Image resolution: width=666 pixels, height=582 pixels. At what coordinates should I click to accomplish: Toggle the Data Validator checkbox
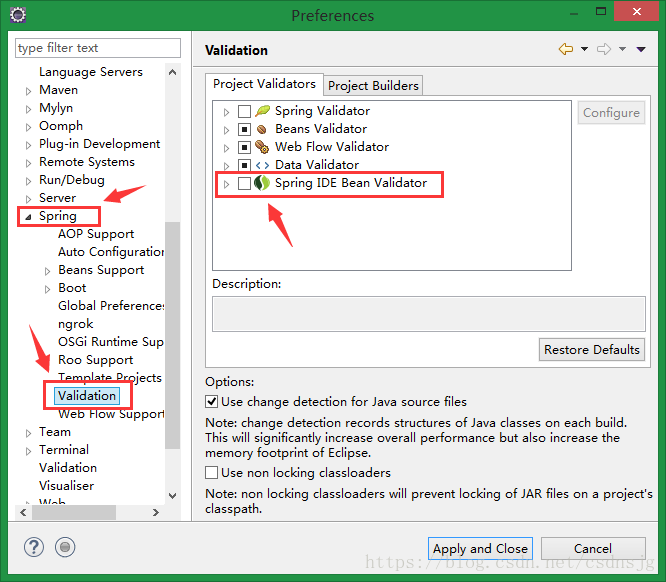click(x=244, y=165)
